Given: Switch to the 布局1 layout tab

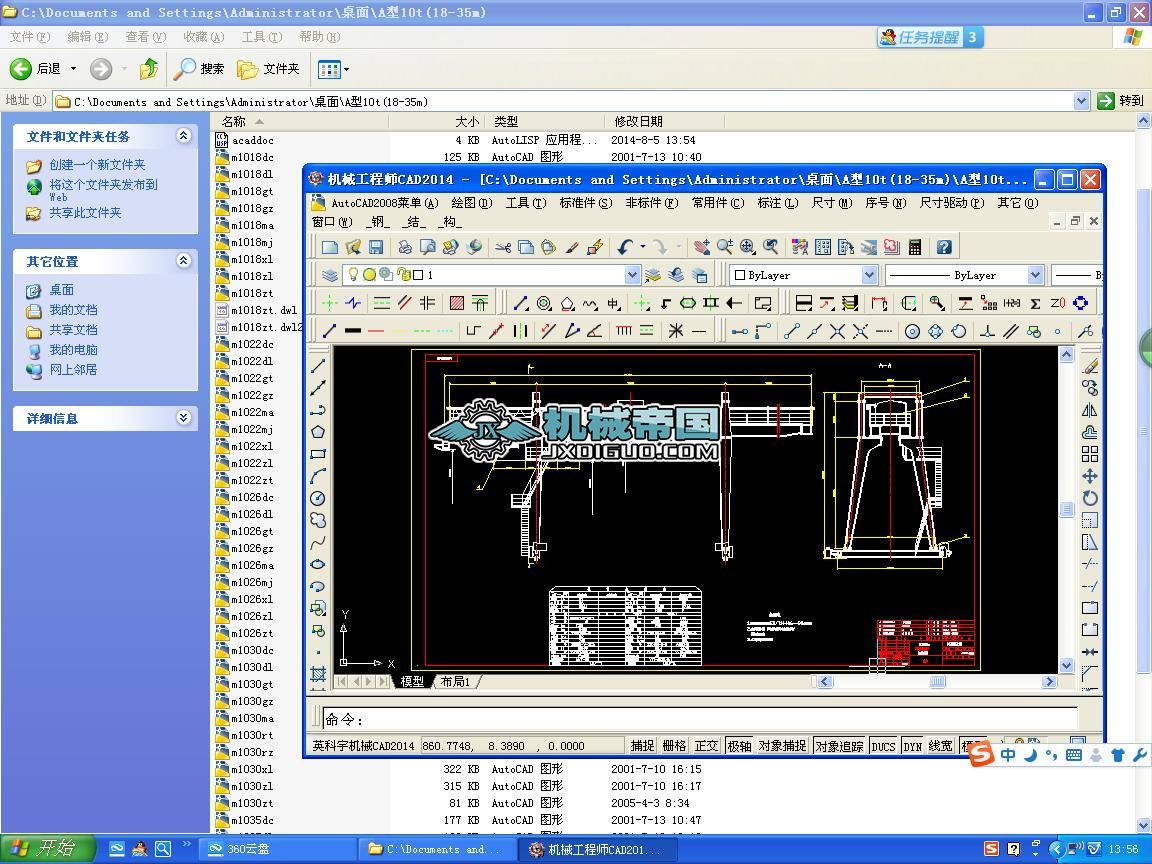Looking at the screenshot, I should [x=455, y=682].
